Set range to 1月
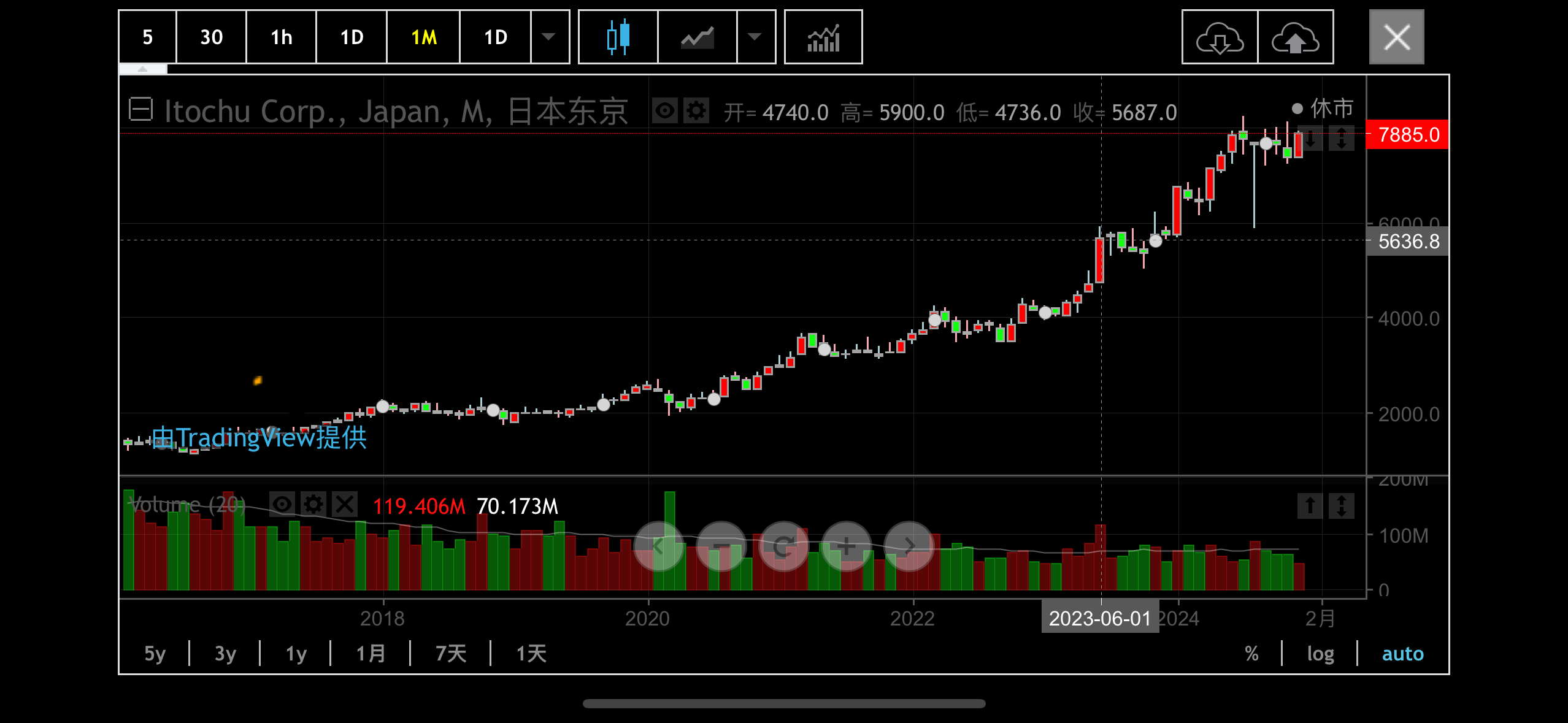Image resolution: width=1568 pixels, height=723 pixels. click(371, 654)
